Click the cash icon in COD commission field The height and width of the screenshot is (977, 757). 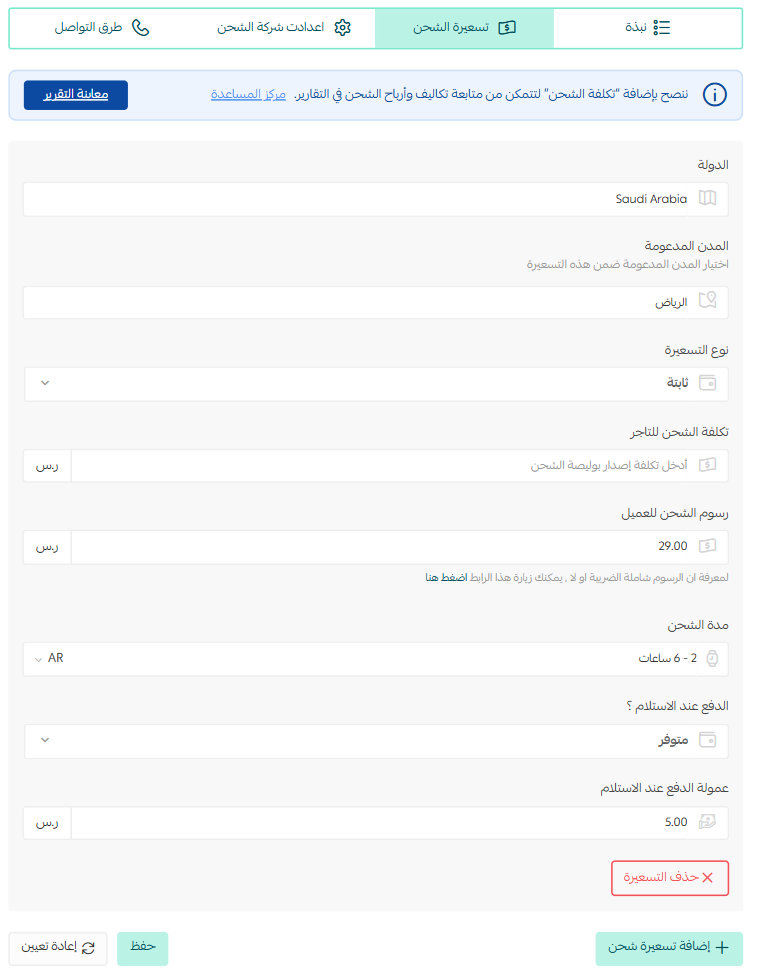point(707,822)
